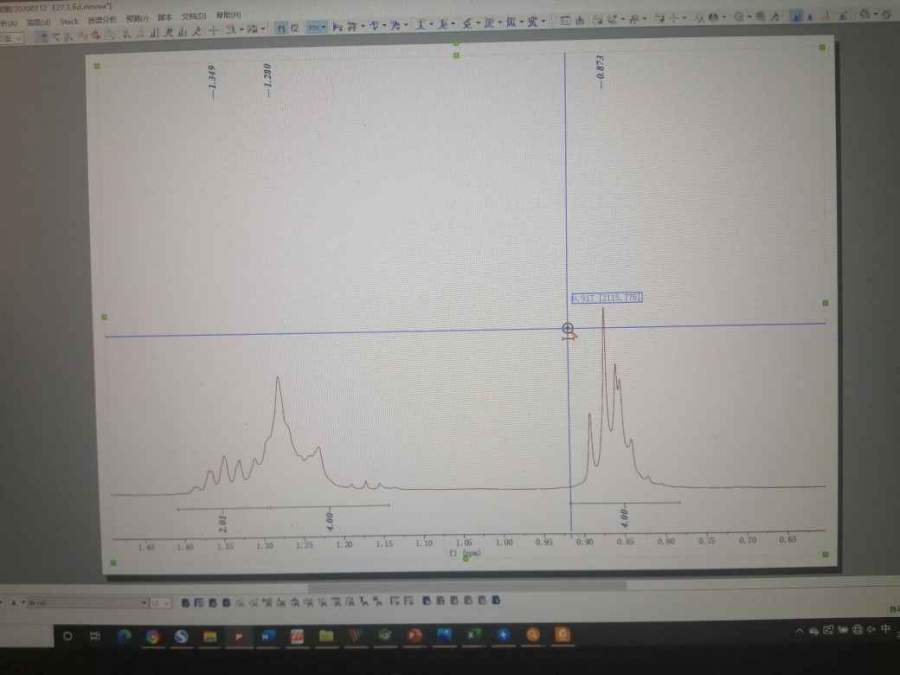The height and width of the screenshot is (675, 900).
Task: Click the Windows search circle on taskbar
Action: [x=68, y=636]
